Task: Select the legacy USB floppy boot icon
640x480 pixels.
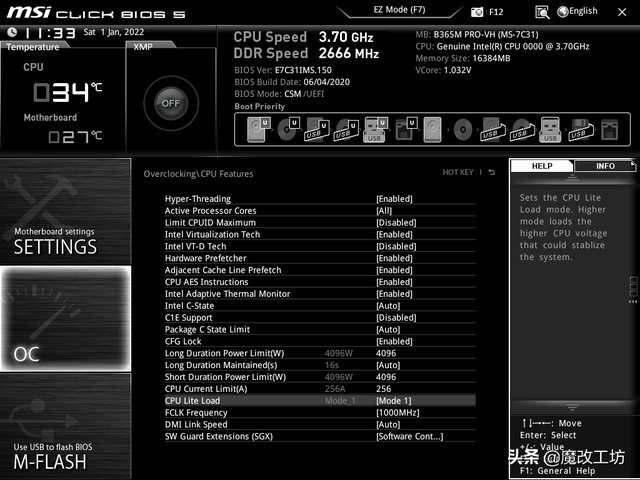Action: point(581,129)
